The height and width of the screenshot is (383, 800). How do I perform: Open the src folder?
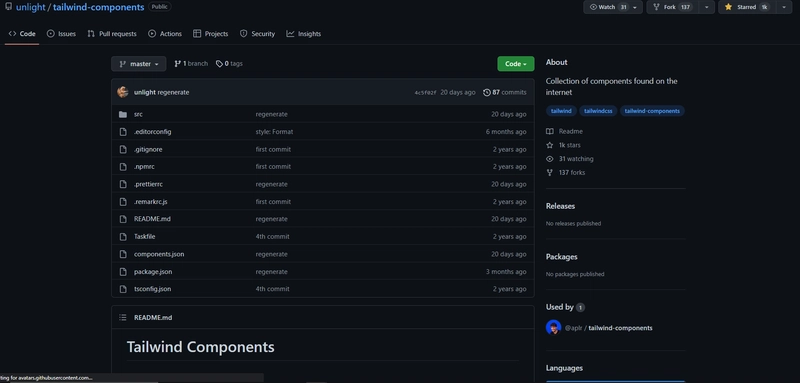pos(138,114)
